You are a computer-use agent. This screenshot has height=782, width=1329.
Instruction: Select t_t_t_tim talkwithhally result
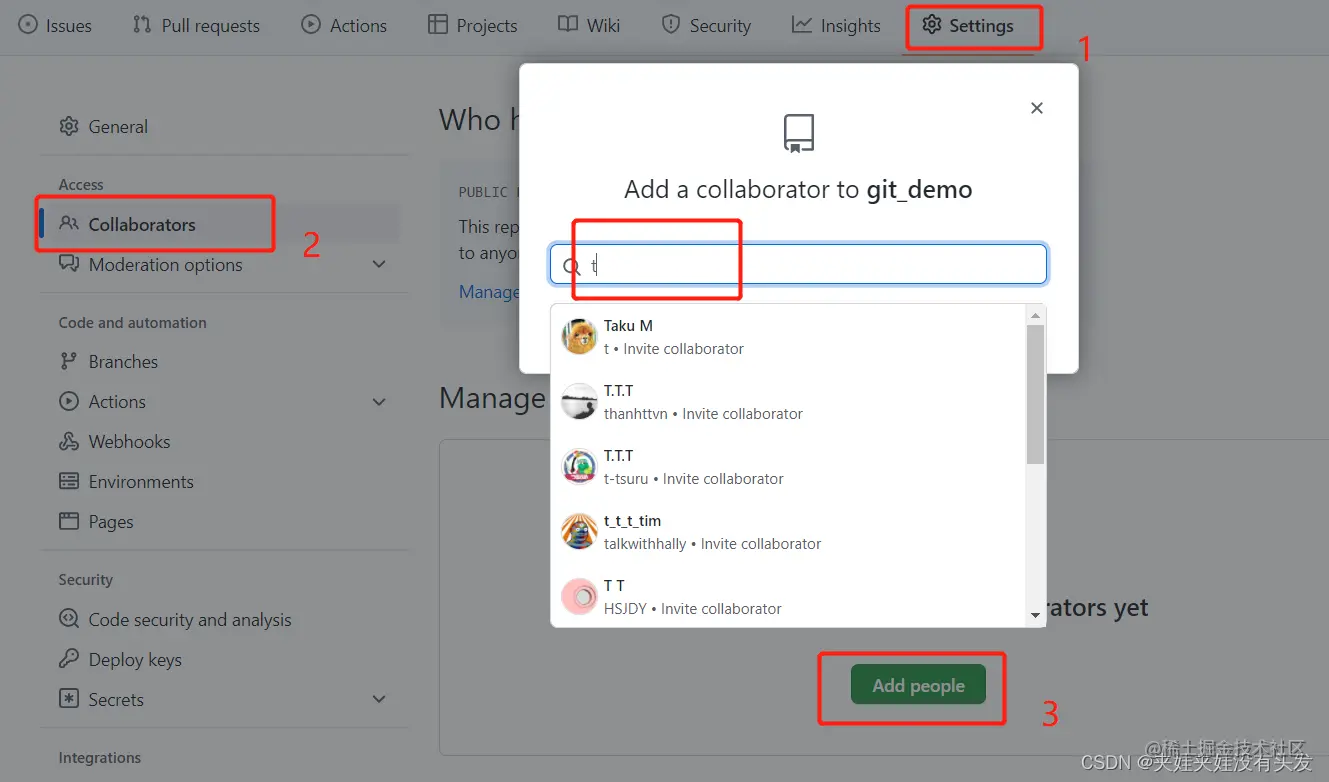pyautogui.click(x=789, y=532)
